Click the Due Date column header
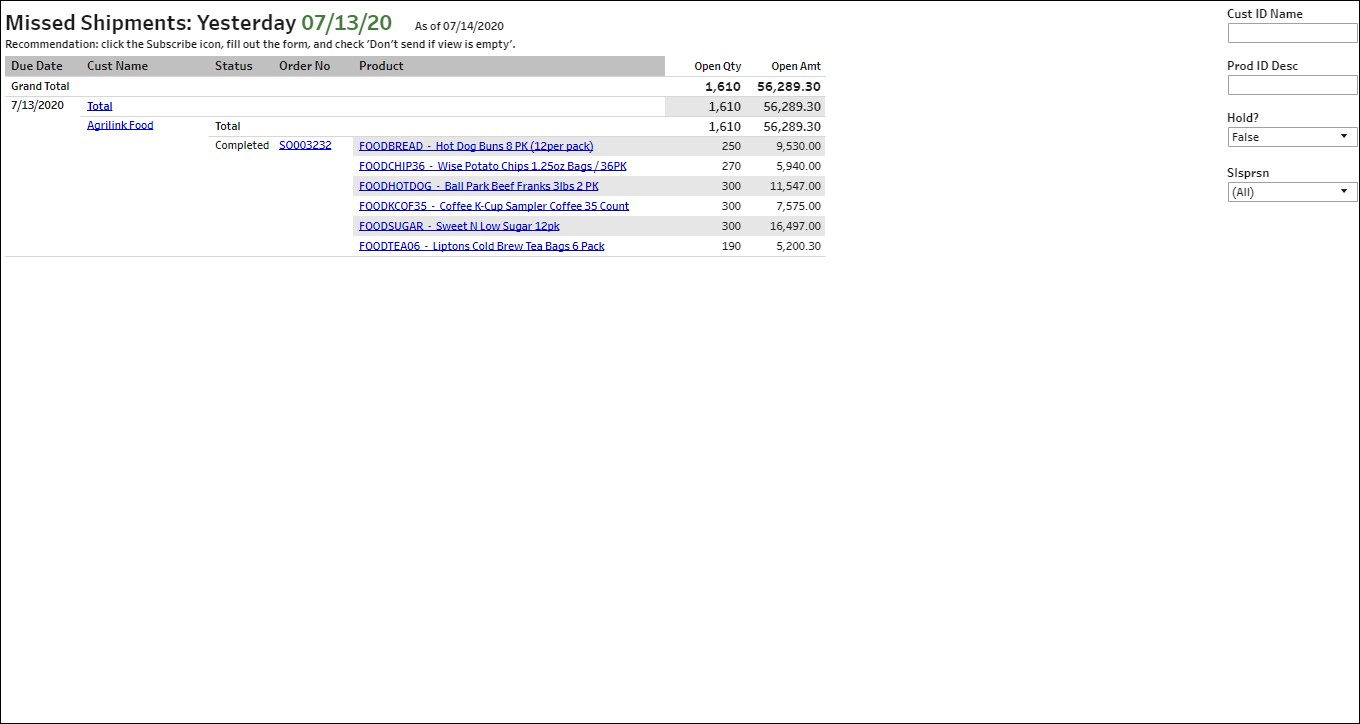This screenshot has width=1360, height=724. [37, 66]
